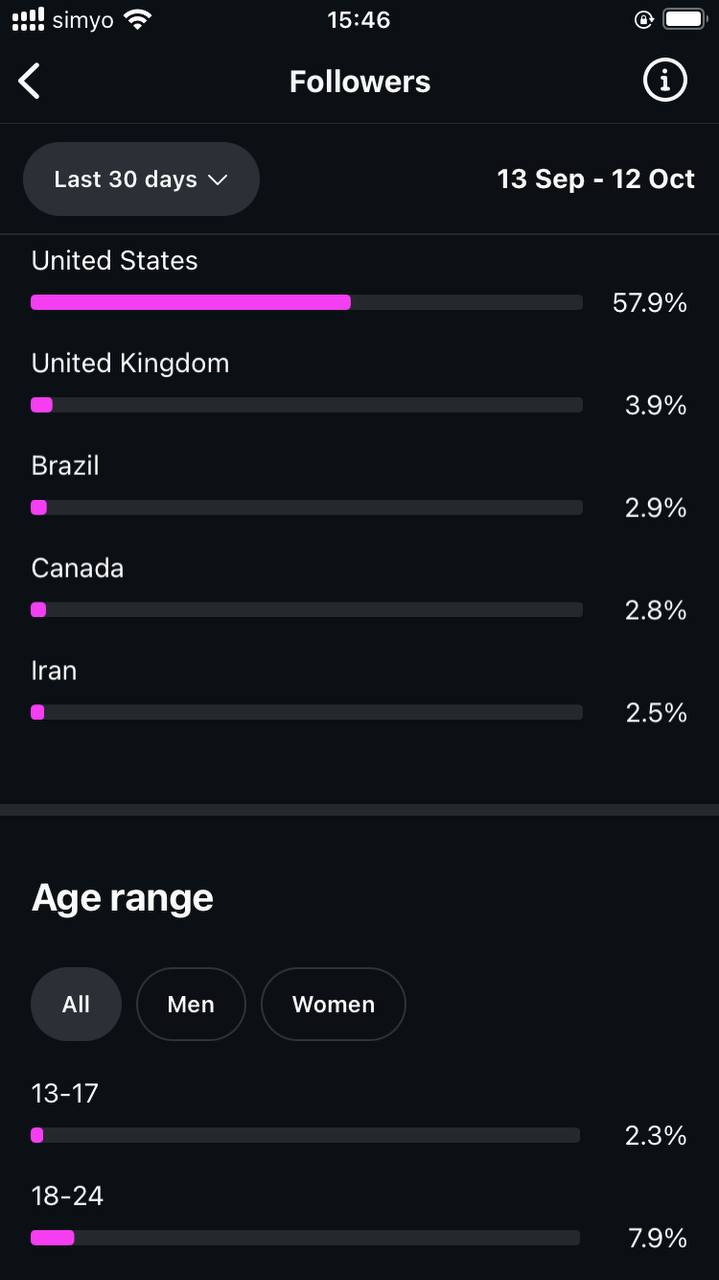Tap the United Kingdom bar
Image resolution: width=719 pixels, height=1280 pixels.
click(x=306, y=405)
